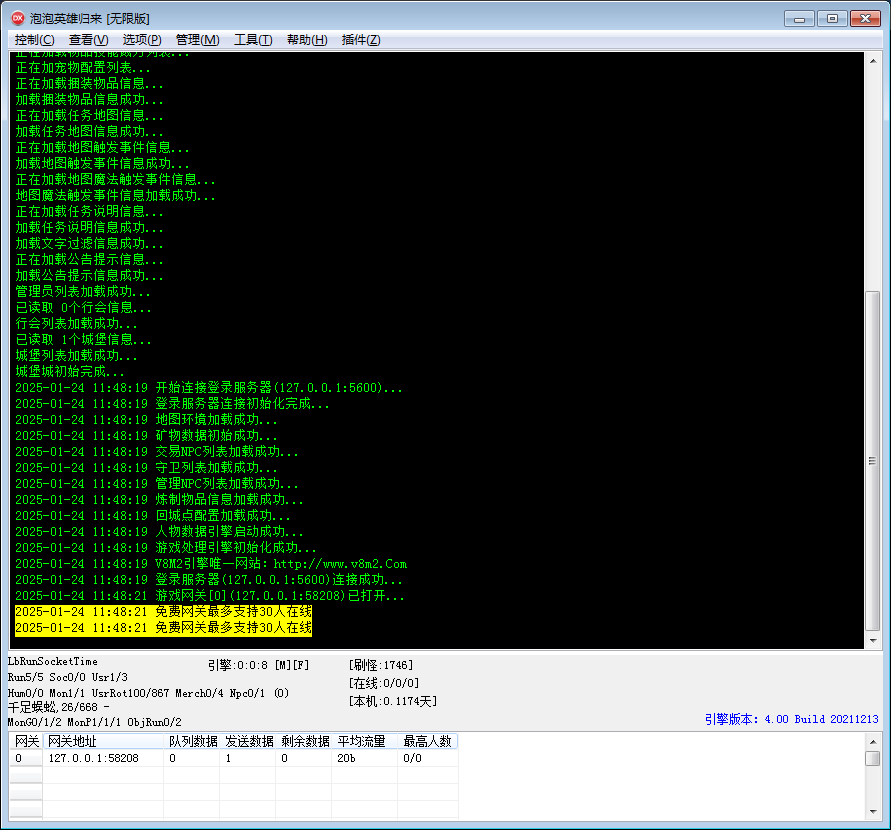The image size is (891, 830).
Task: Click the 最高人数 column header
Action: (x=428, y=741)
